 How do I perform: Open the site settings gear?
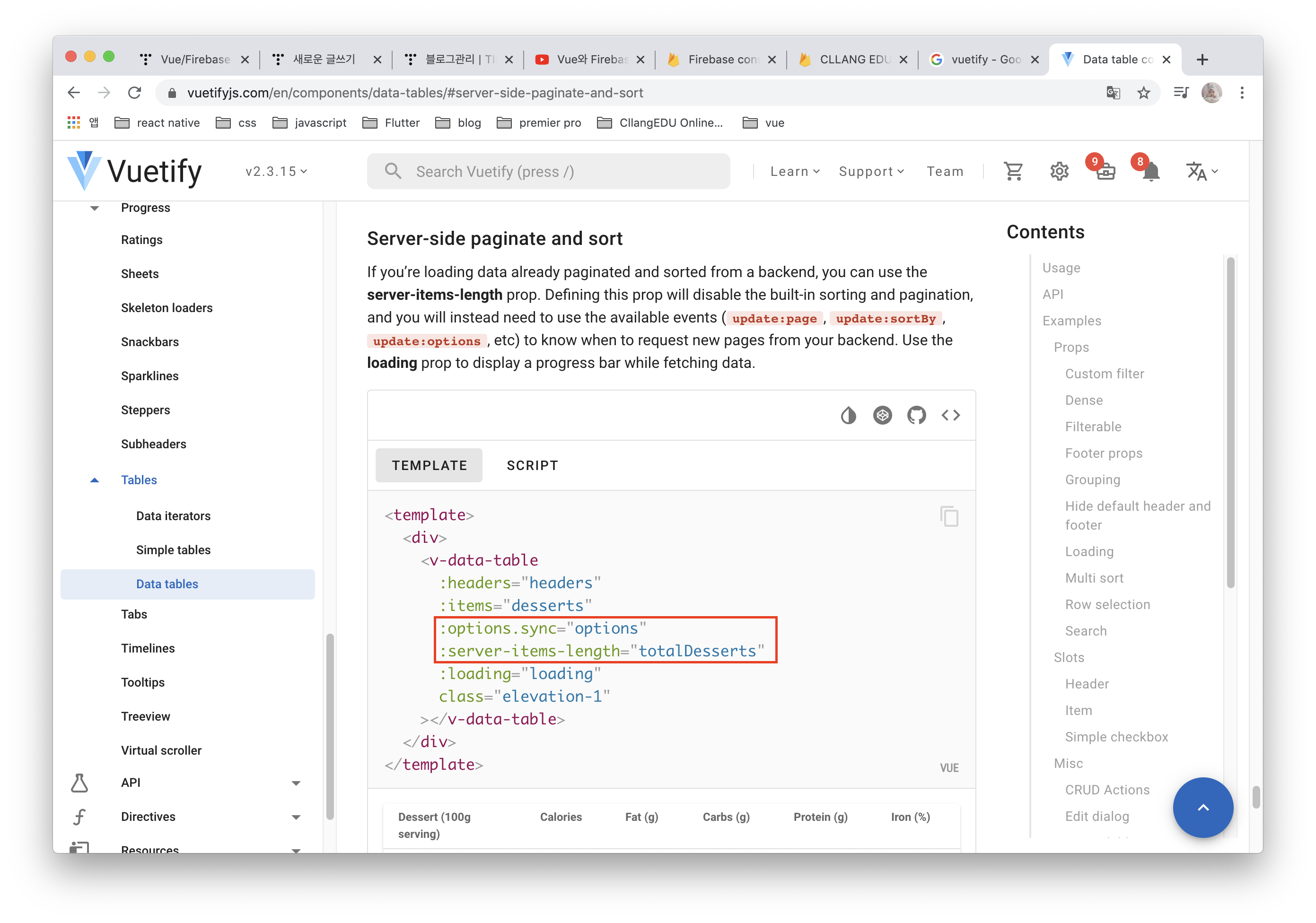coord(1059,171)
